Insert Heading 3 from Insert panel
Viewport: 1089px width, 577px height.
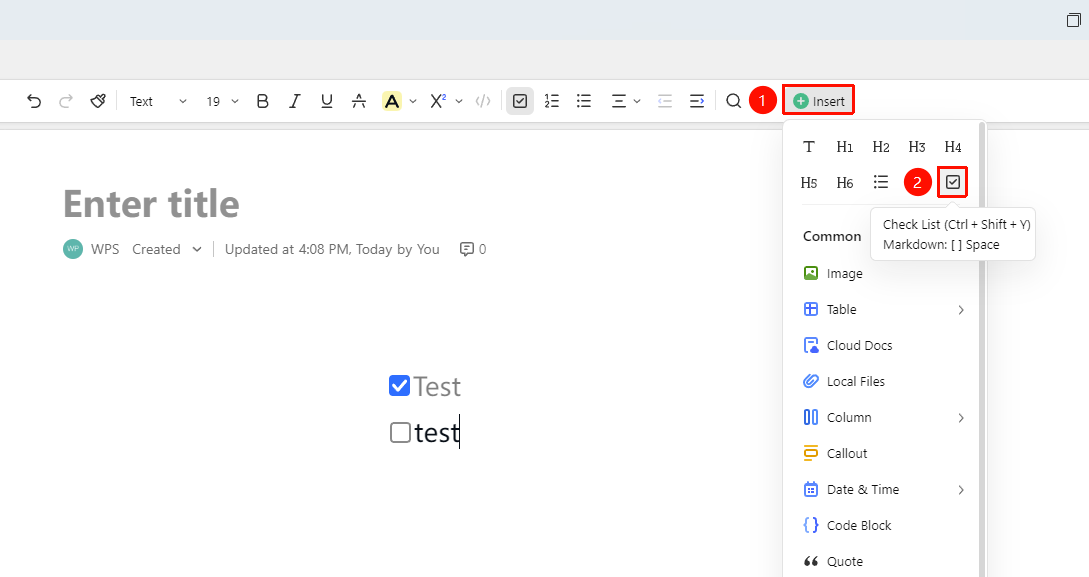coord(917,147)
